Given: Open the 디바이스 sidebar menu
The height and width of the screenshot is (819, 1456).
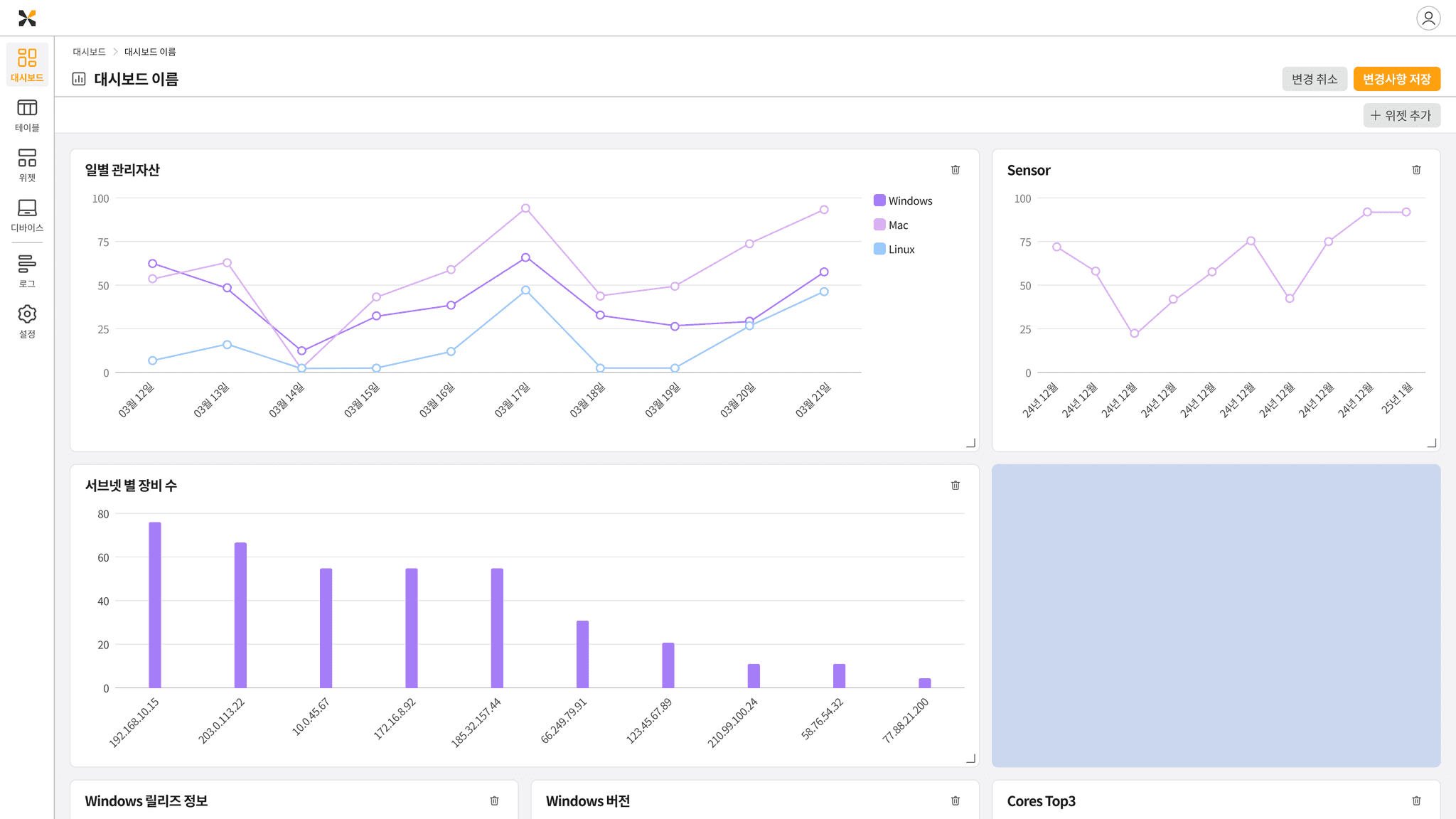Looking at the screenshot, I should 27,215.
